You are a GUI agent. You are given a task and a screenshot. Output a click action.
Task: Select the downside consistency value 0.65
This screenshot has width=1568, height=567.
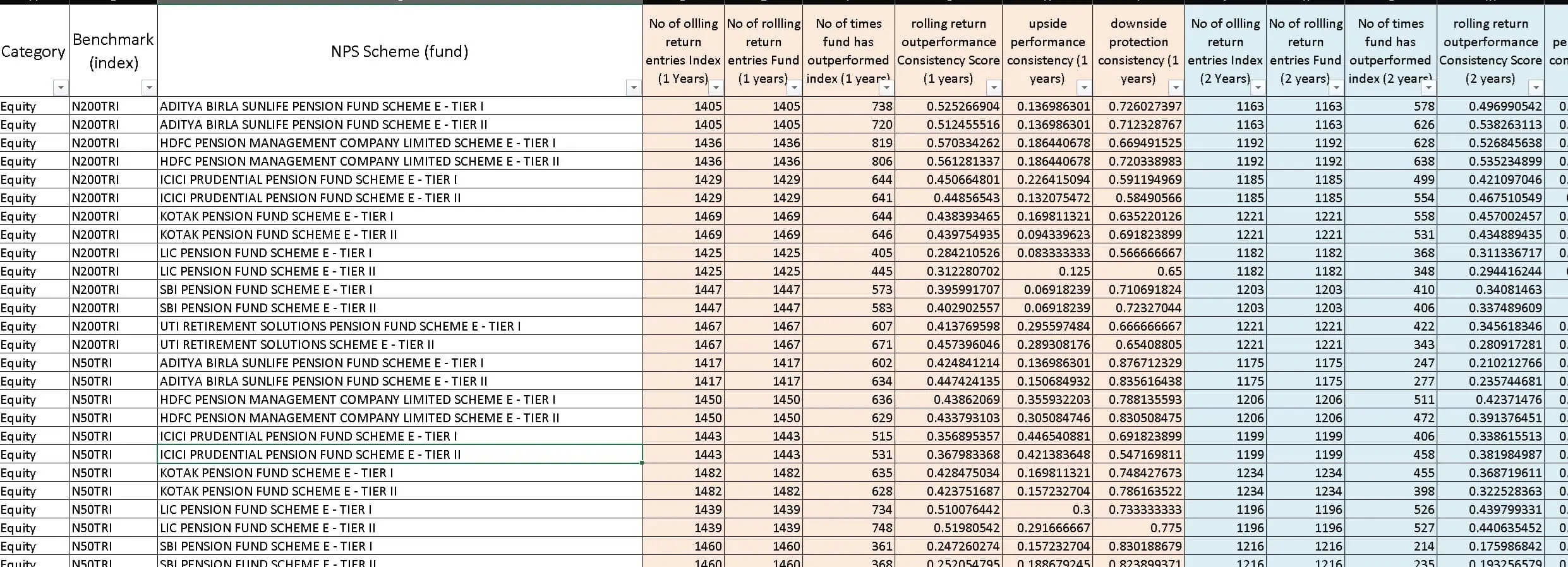1138,271
